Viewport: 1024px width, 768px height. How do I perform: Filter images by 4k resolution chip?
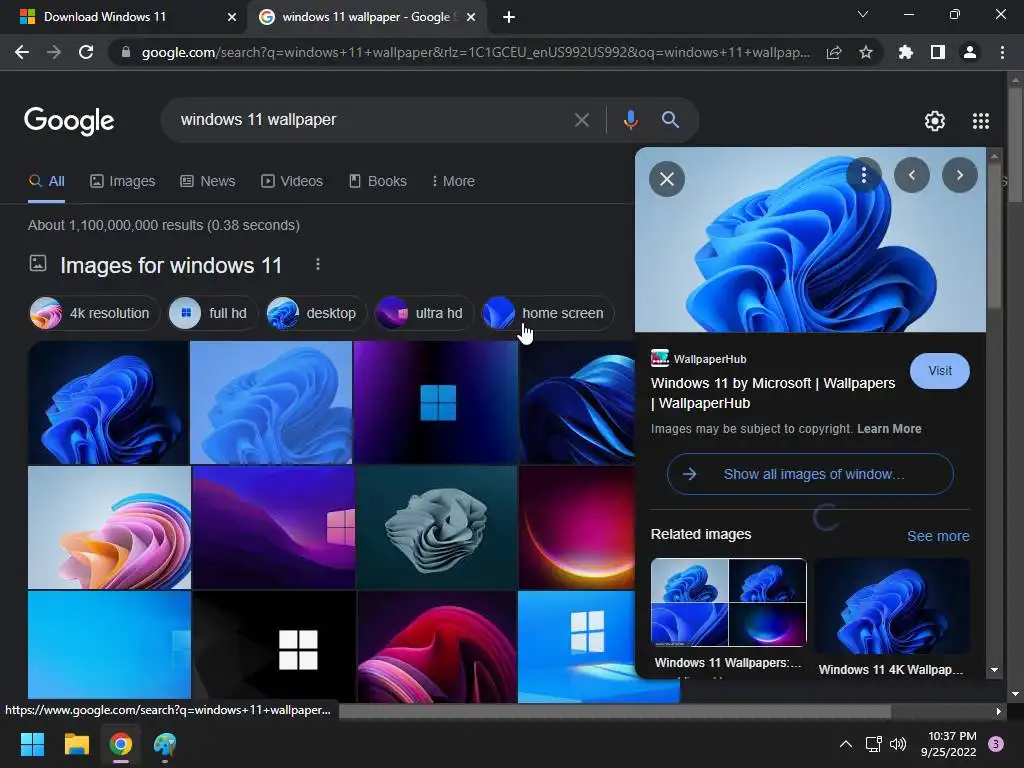point(94,313)
